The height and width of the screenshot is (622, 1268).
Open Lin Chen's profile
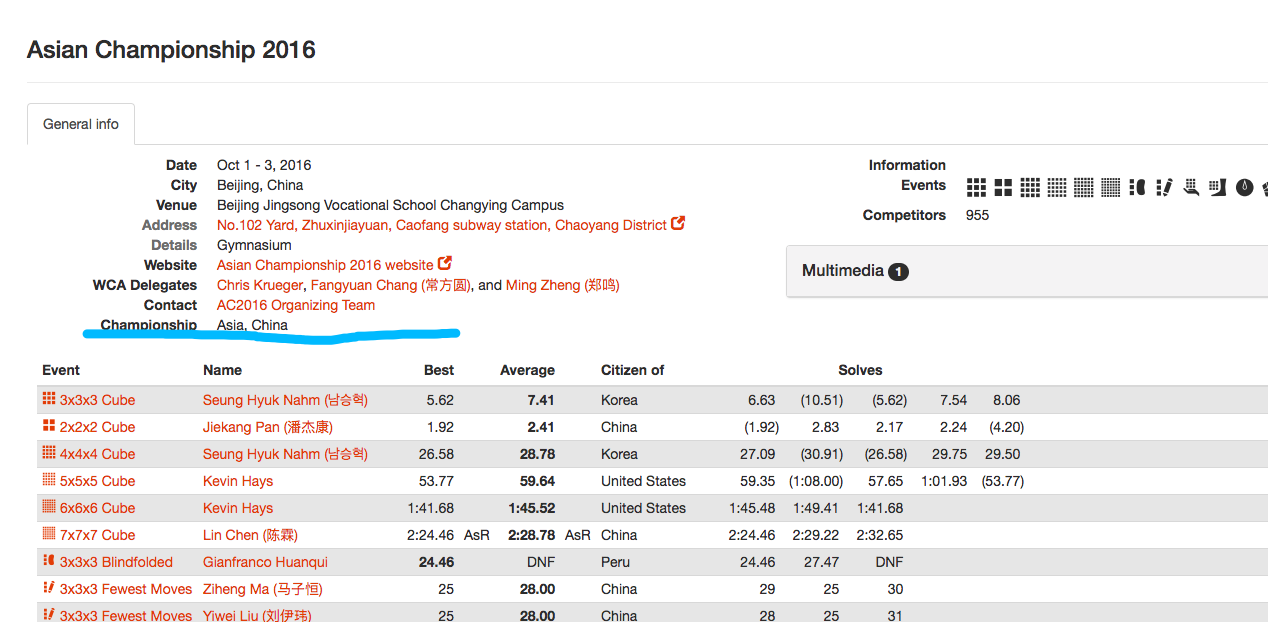point(250,535)
